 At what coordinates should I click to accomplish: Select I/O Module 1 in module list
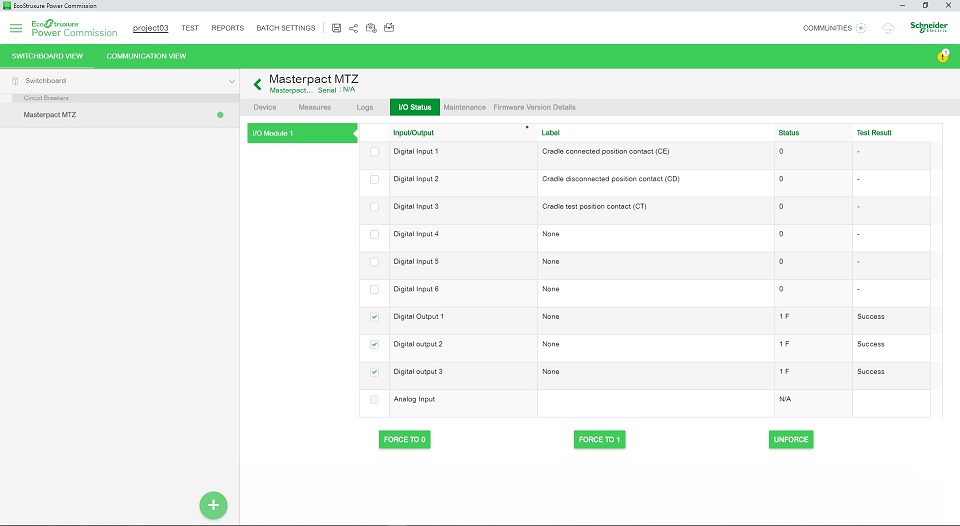click(x=302, y=133)
